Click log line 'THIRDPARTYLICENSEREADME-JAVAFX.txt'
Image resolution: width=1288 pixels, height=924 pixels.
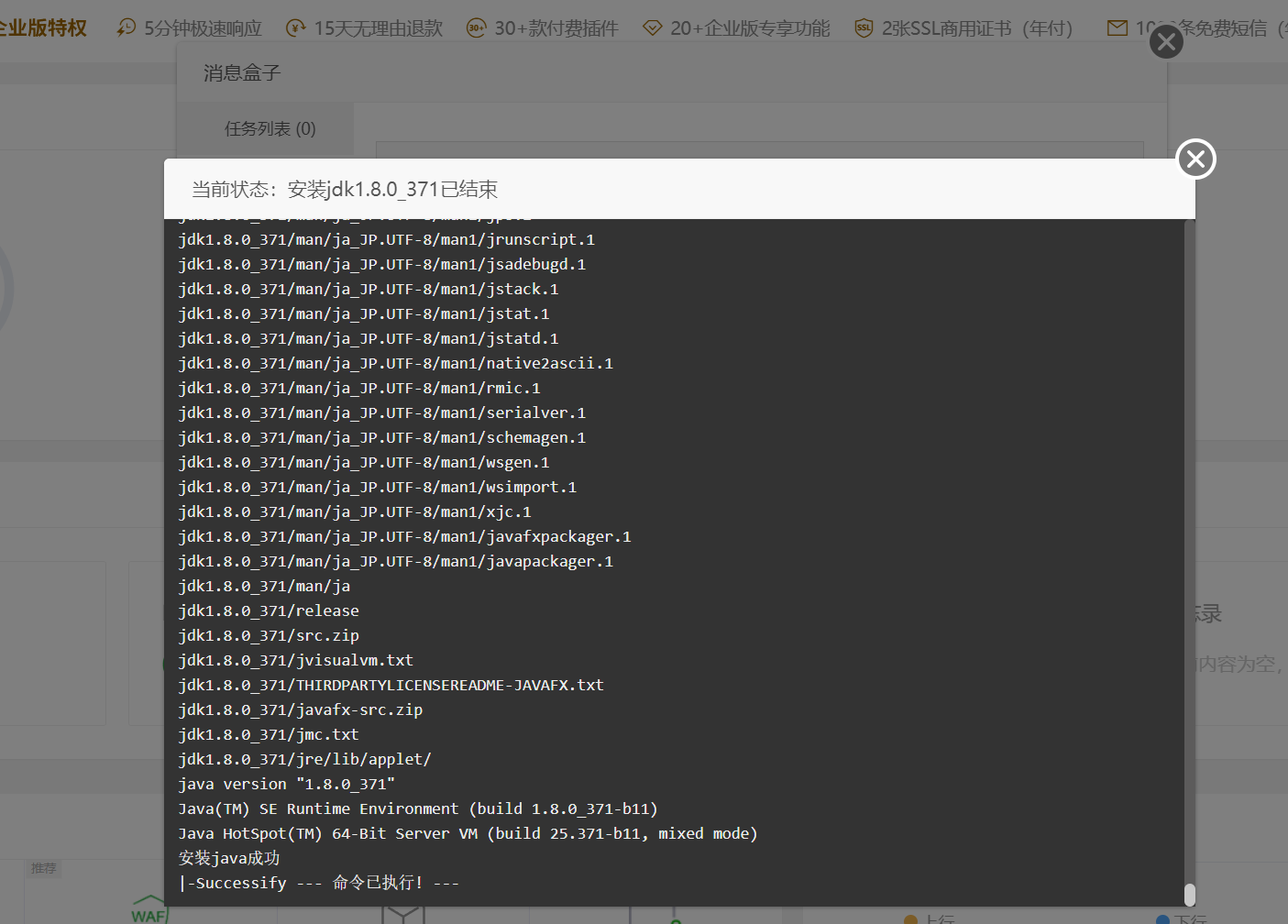pyautogui.click(x=391, y=686)
